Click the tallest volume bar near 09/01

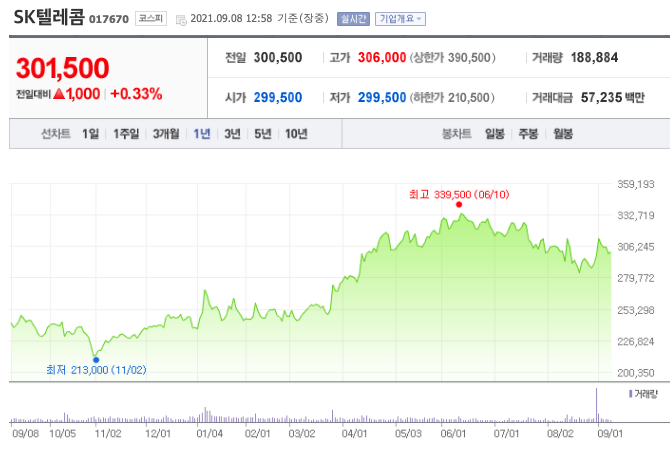pos(597,405)
